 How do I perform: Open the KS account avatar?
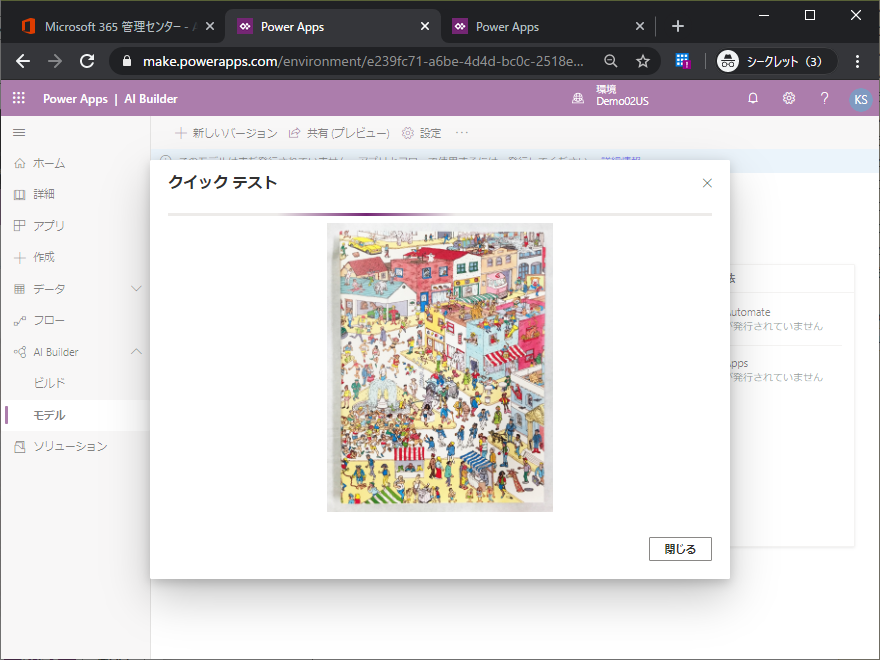point(860,99)
